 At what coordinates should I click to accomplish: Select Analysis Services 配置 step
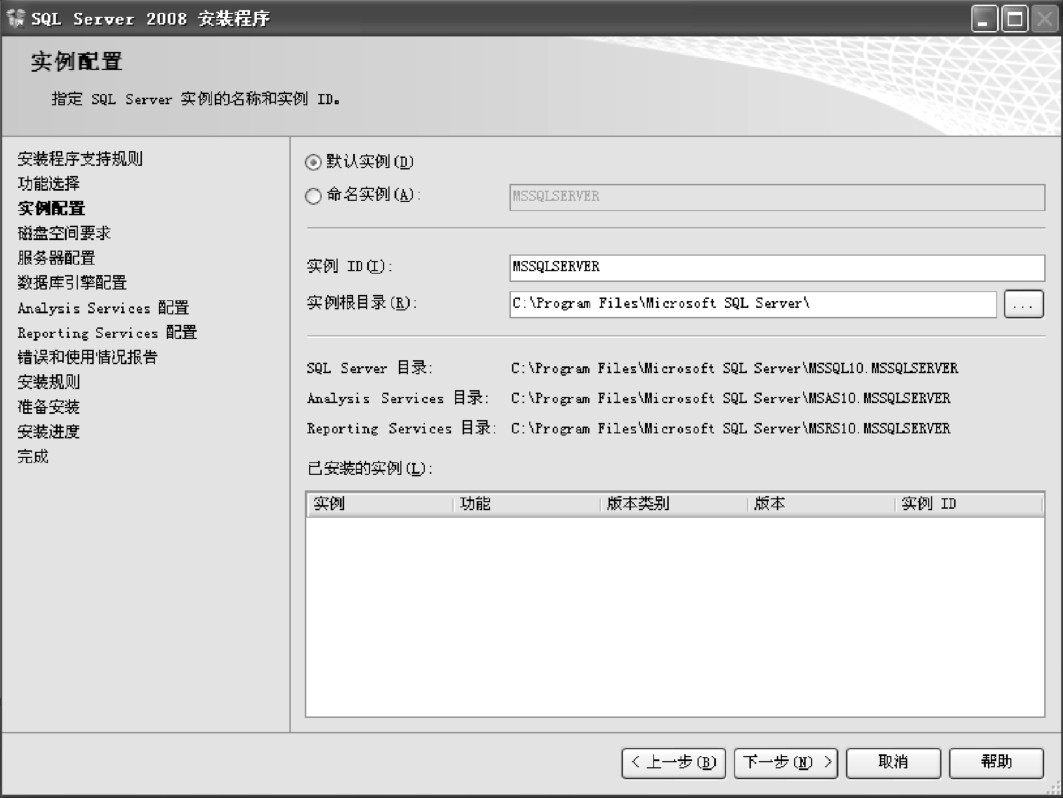pyautogui.click(x=103, y=308)
